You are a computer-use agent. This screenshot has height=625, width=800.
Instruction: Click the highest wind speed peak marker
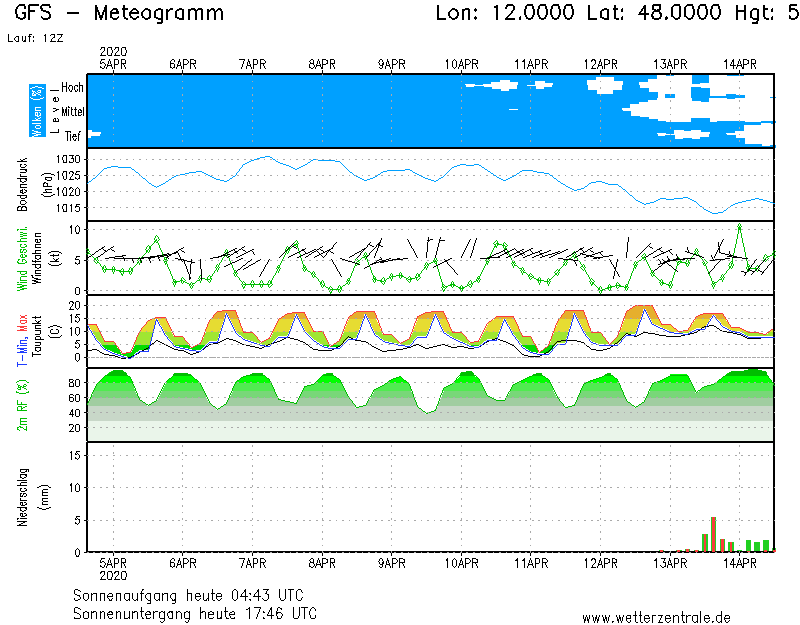tap(739, 226)
